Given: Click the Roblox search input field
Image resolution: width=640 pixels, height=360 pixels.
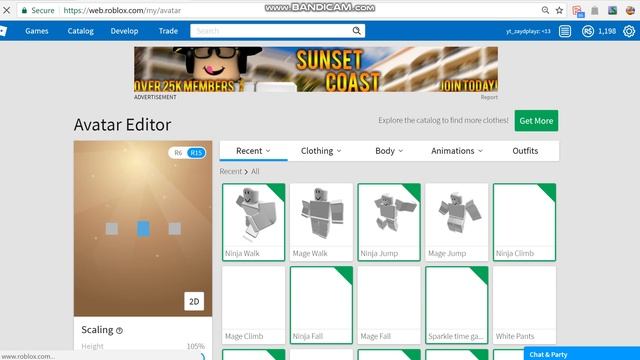Looking at the screenshot, I should coord(271,31).
